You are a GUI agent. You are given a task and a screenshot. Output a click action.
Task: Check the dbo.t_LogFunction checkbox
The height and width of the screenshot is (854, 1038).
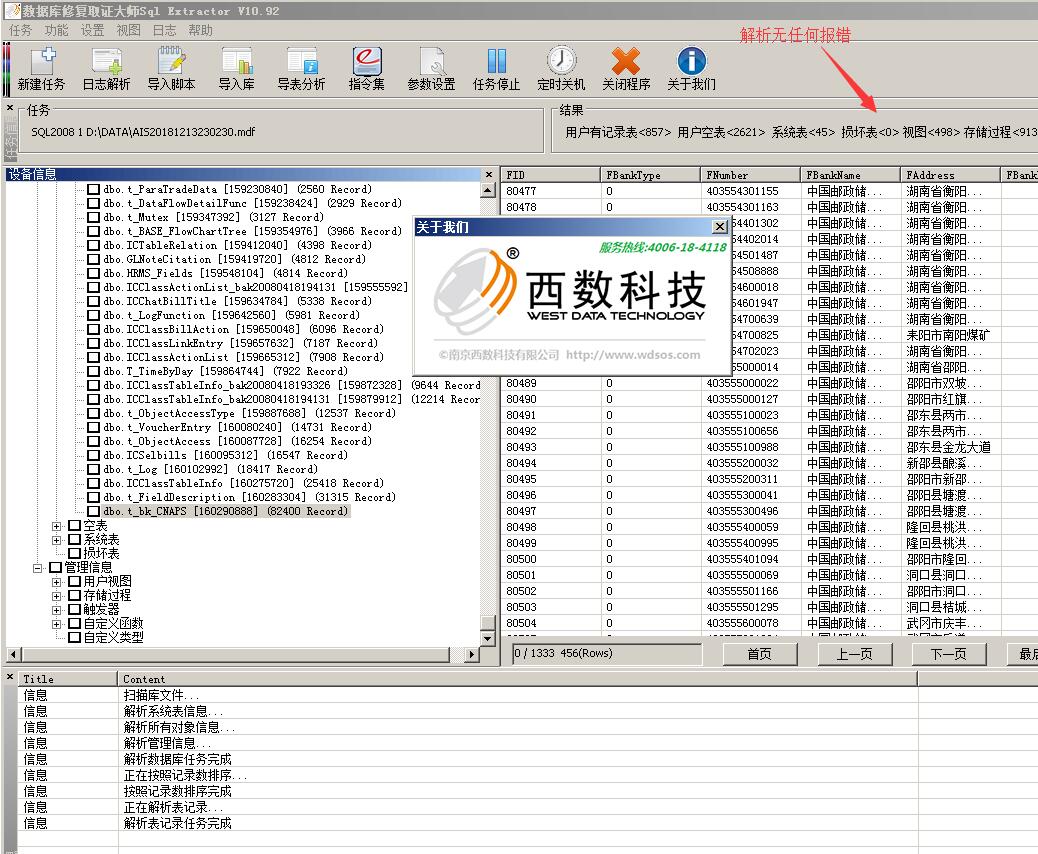point(93,315)
